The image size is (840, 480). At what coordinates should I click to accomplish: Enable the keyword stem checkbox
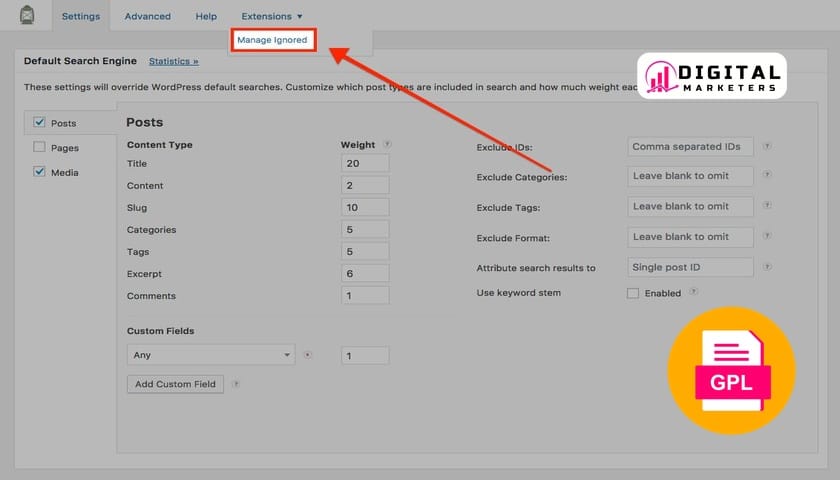click(632, 294)
